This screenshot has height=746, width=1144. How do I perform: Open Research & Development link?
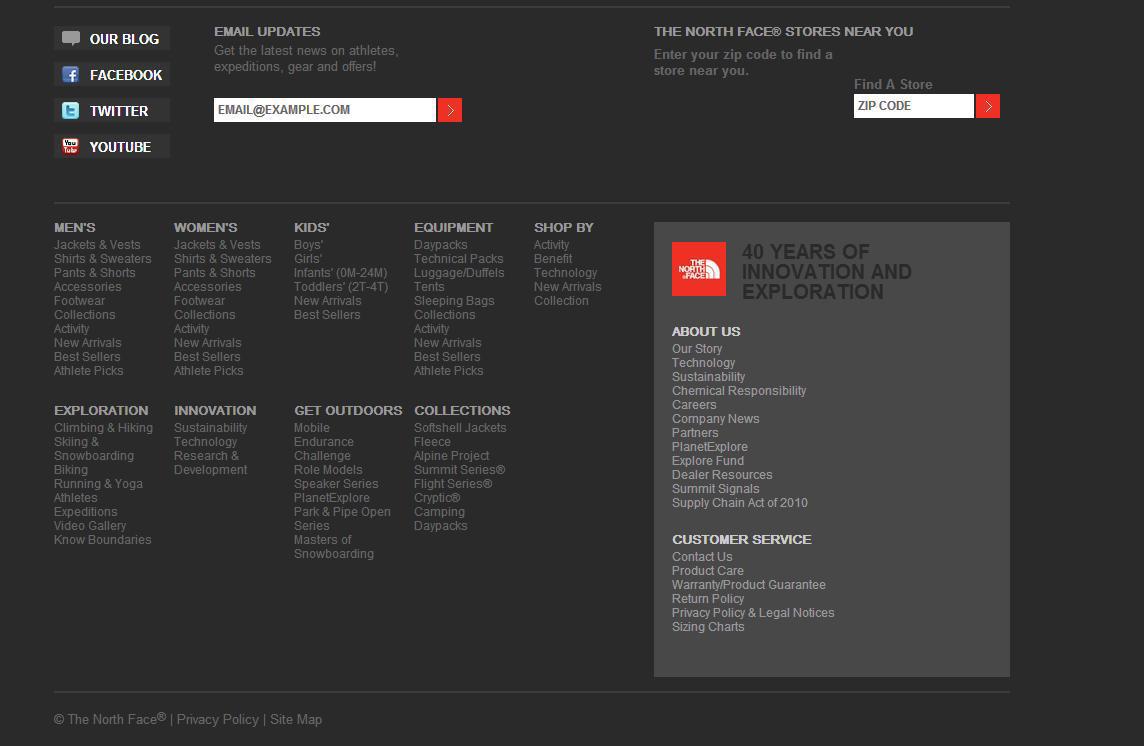(210, 463)
